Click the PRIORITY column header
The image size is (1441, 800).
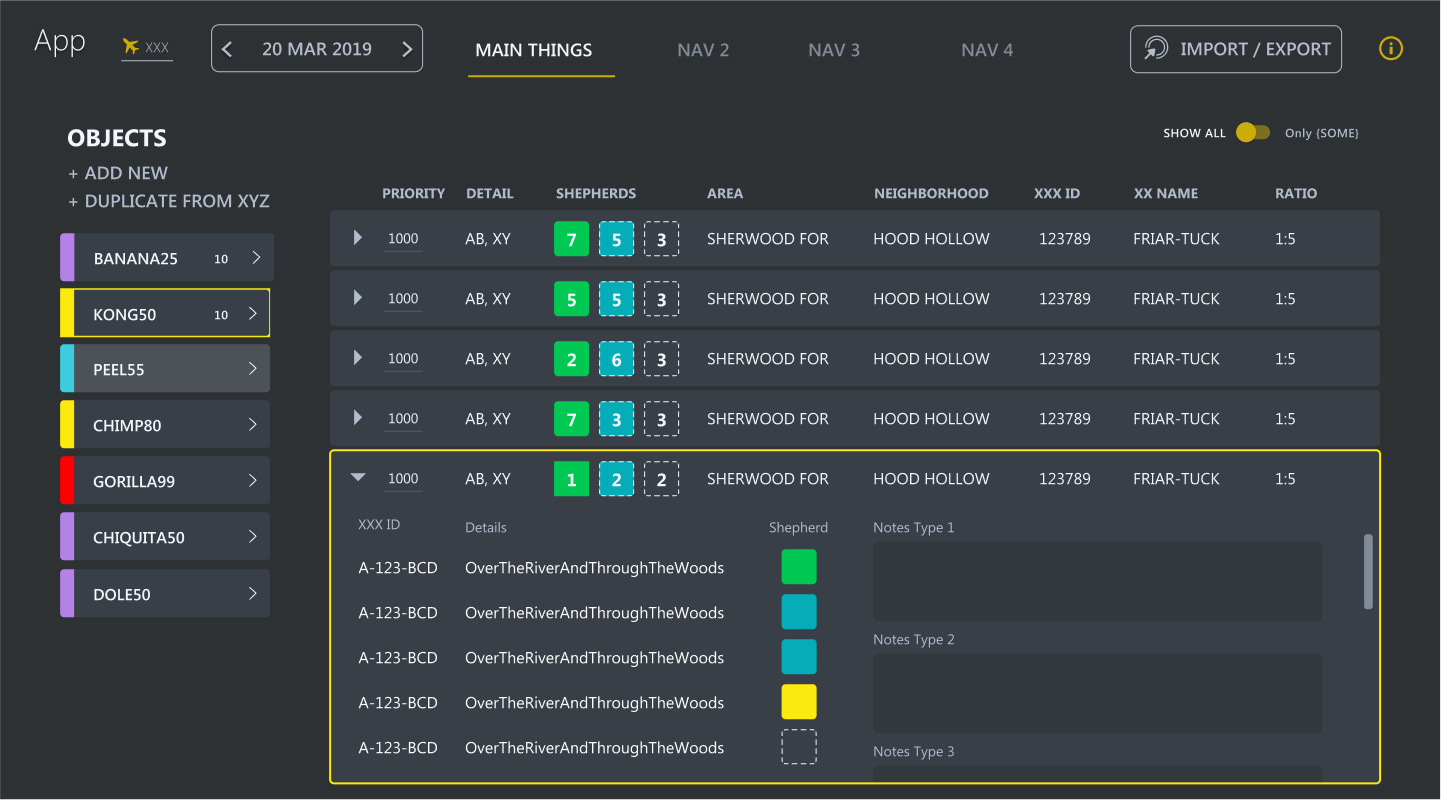click(x=414, y=193)
